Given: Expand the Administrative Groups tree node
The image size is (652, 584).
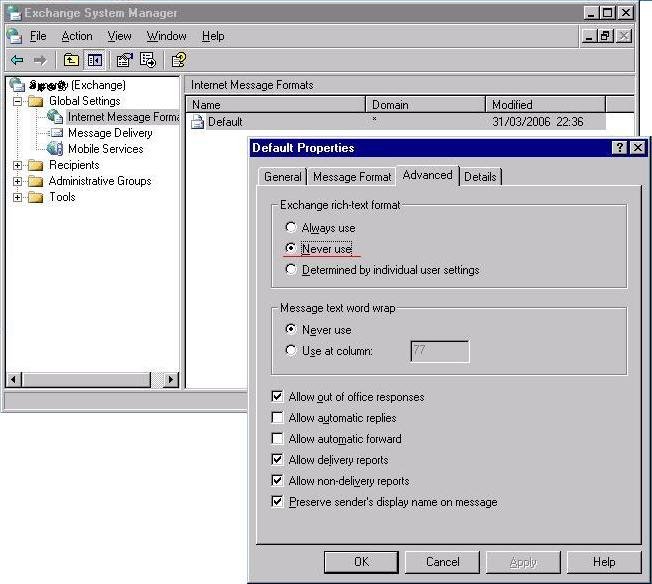Looking at the screenshot, I should click(18, 181).
